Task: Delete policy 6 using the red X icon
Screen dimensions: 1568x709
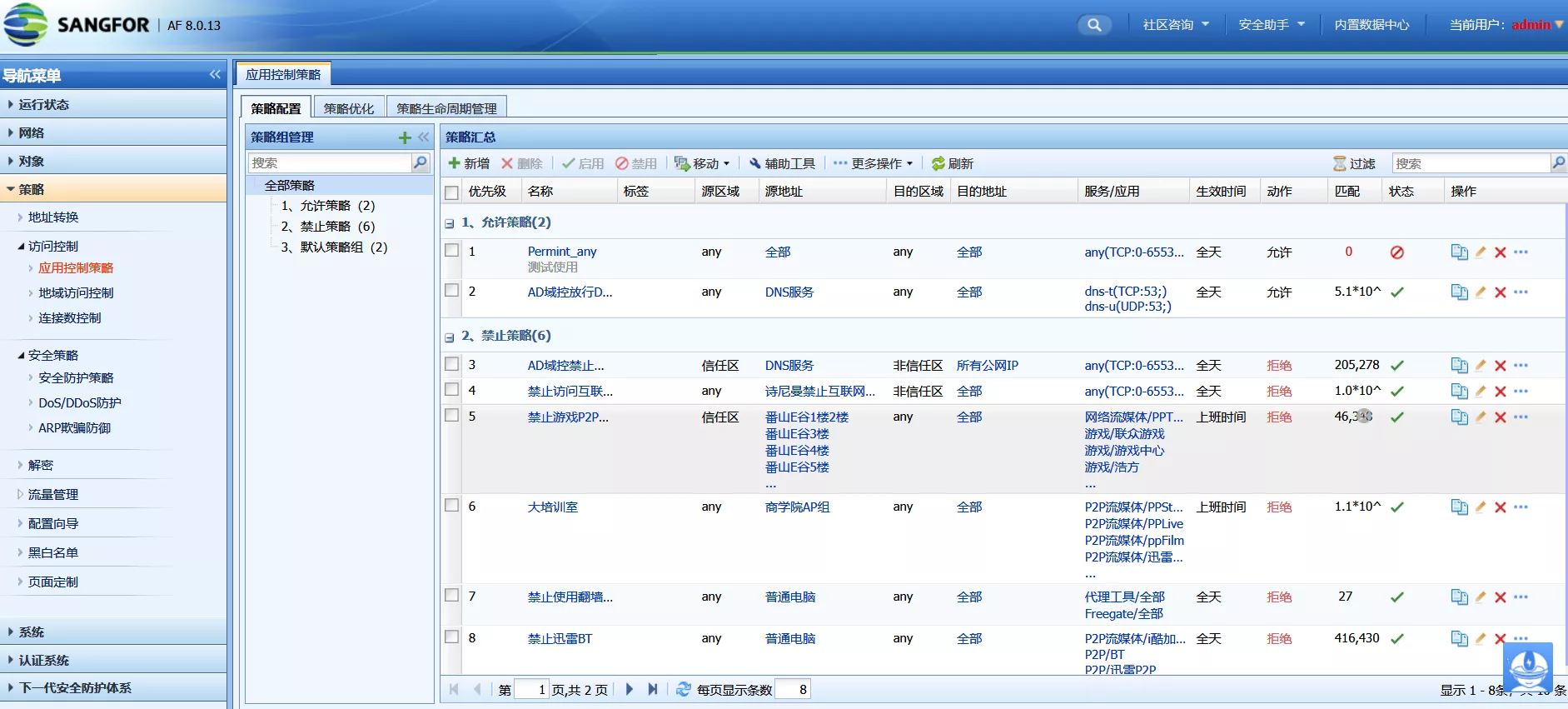Action: click(x=1500, y=507)
